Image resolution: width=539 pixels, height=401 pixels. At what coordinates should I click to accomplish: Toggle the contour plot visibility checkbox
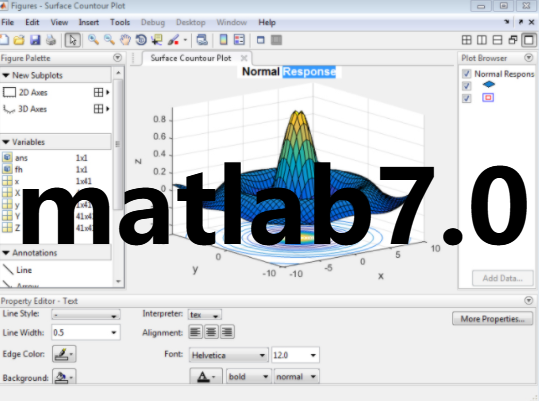(466, 98)
